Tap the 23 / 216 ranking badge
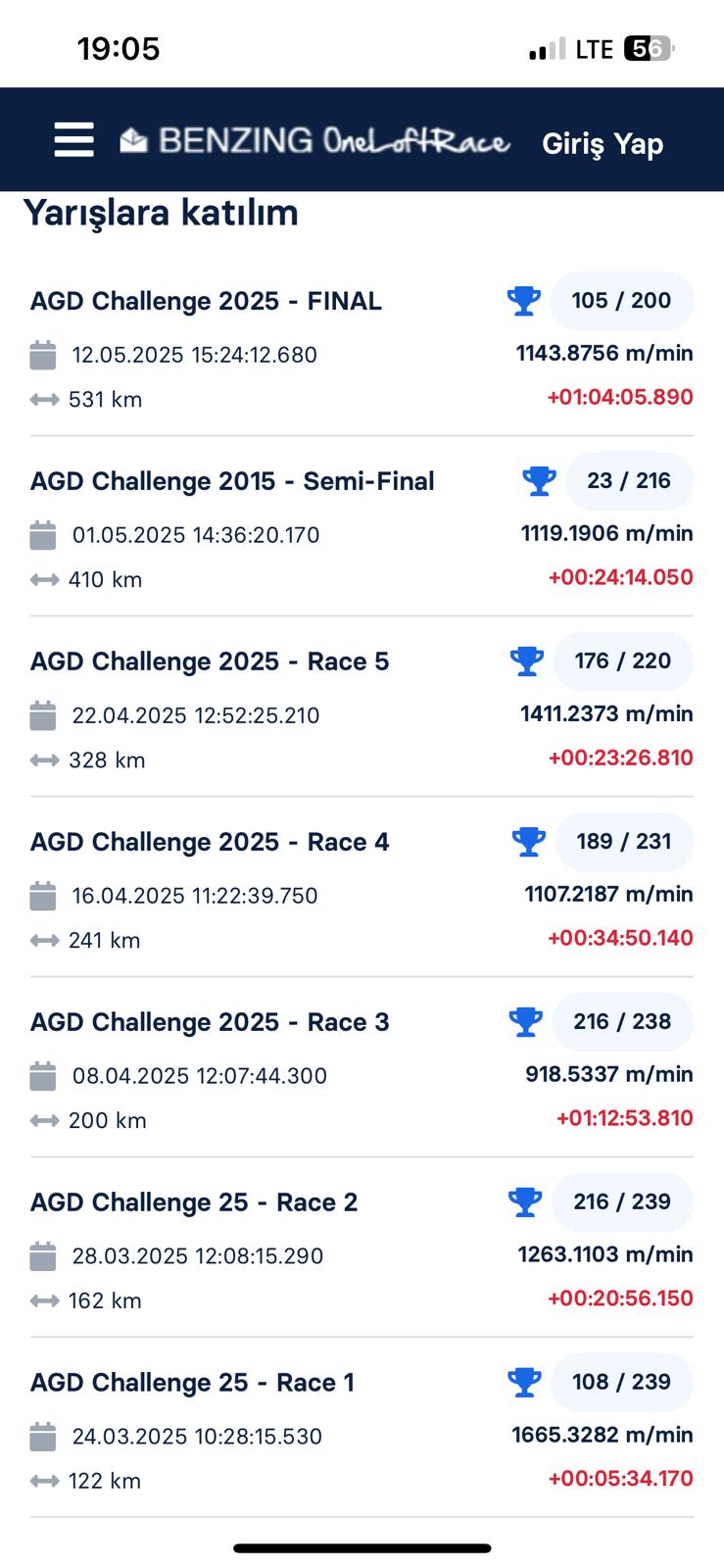 tap(629, 480)
